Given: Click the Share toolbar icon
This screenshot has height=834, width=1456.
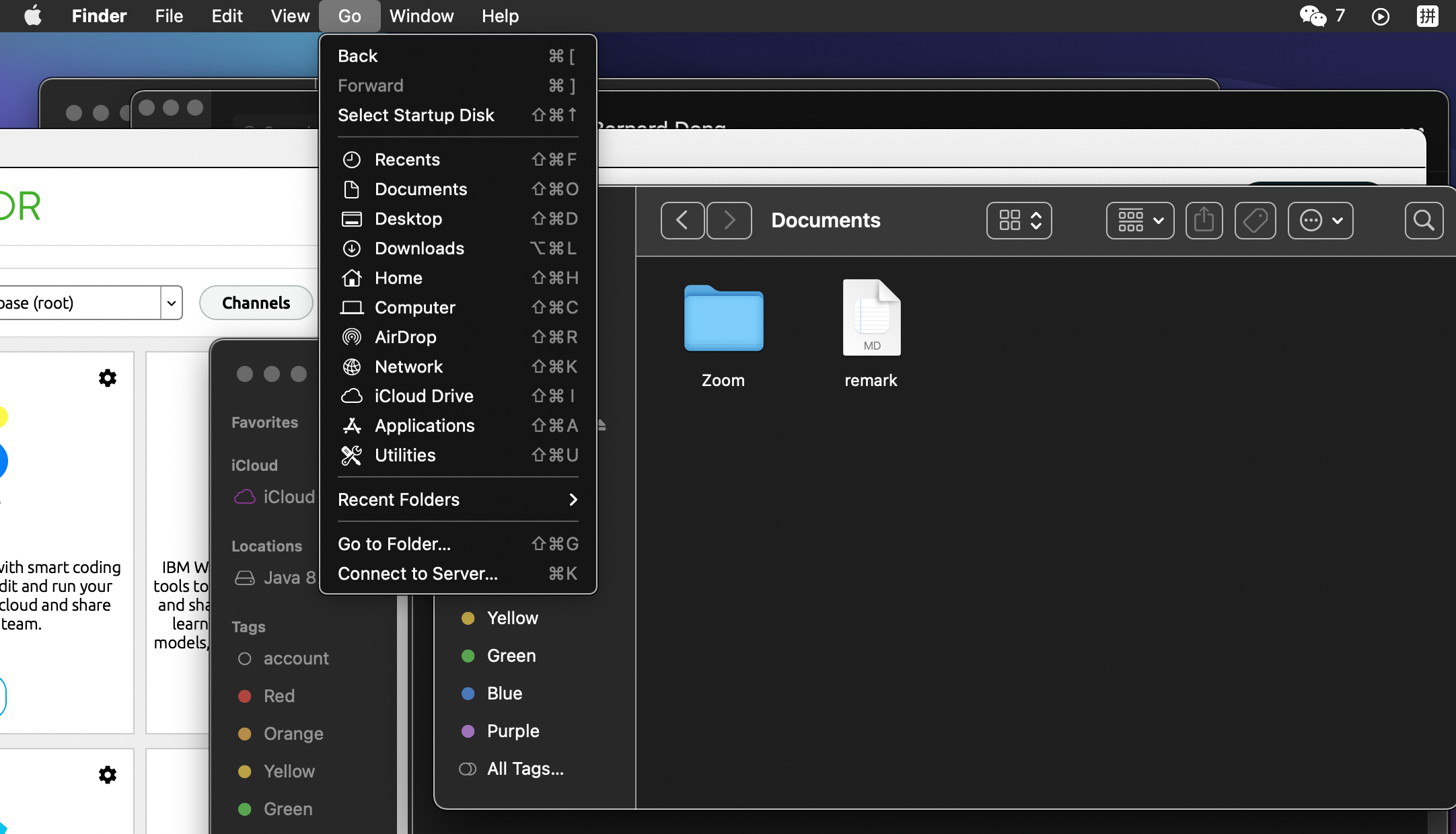Looking at the screenshot, I should point(1204,220).
